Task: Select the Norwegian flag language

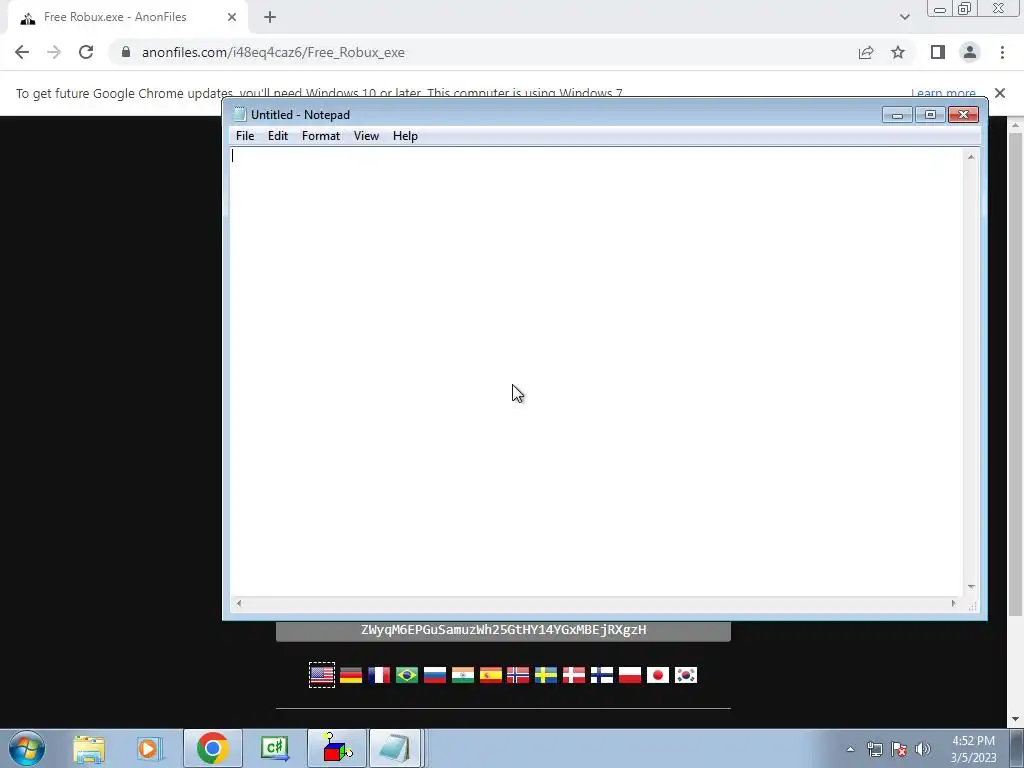Action: [x=518, y=675]
